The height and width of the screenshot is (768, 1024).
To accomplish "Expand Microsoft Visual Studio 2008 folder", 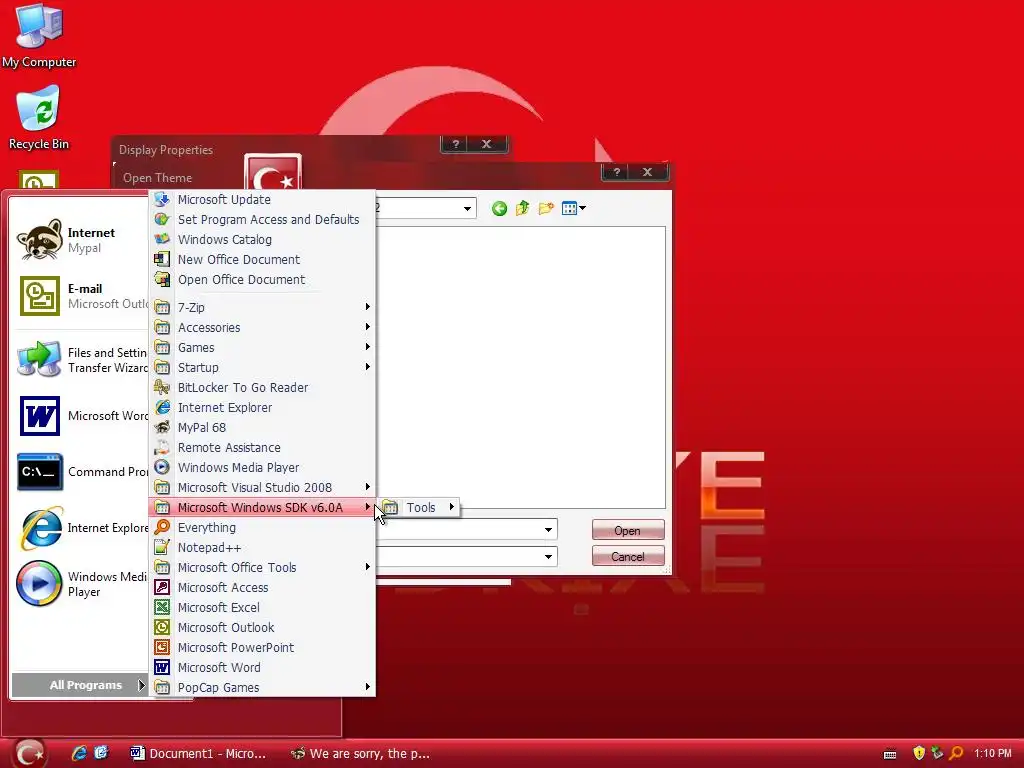I will point(263,488).
